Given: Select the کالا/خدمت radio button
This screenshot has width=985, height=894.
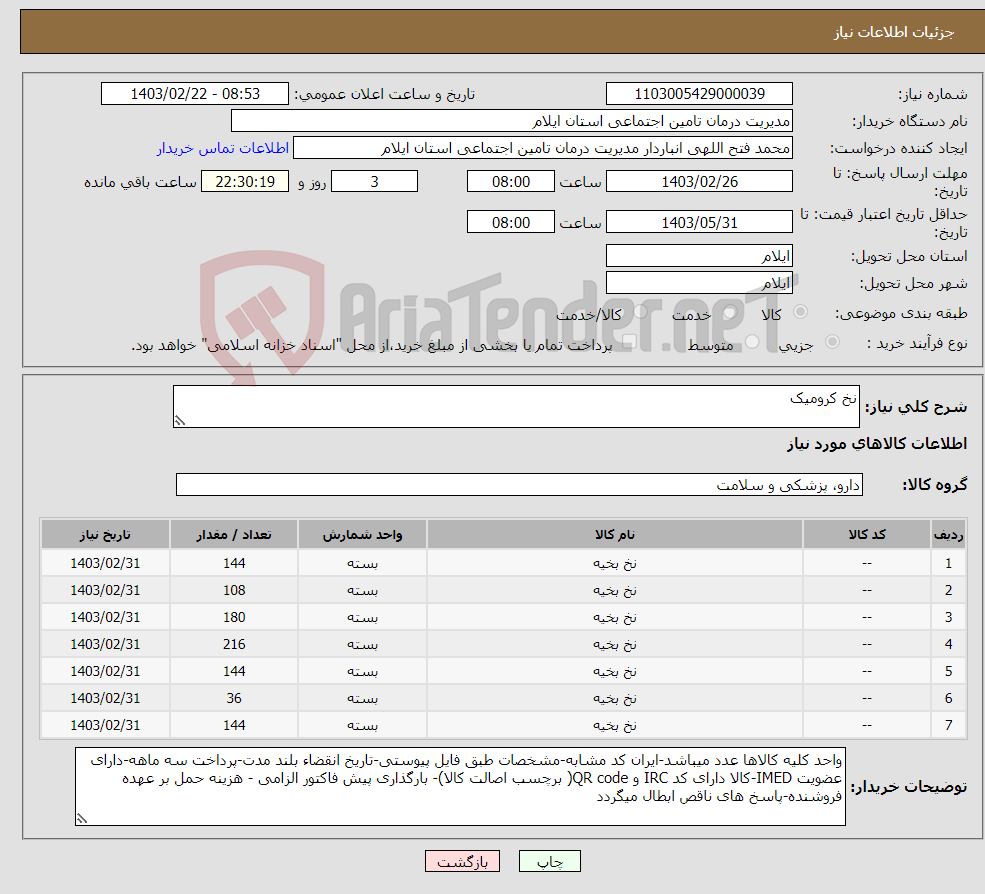Looking at the screenshot, I should (x=640, y=312).
